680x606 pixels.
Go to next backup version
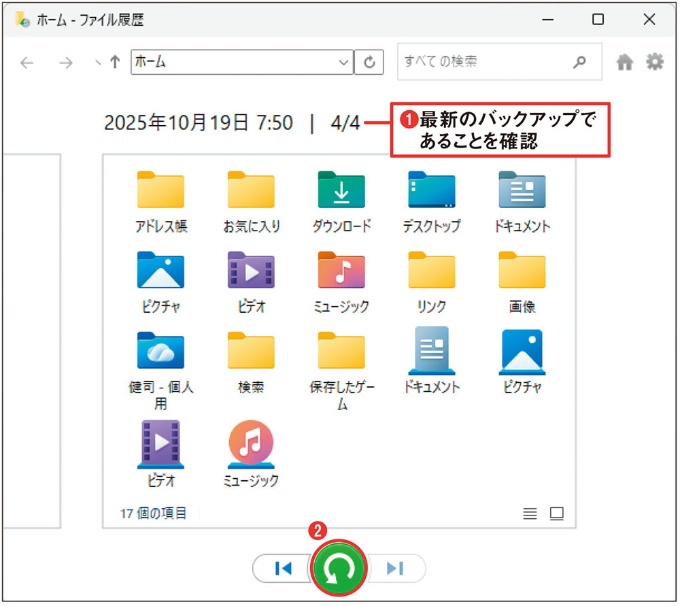[396, 569]
